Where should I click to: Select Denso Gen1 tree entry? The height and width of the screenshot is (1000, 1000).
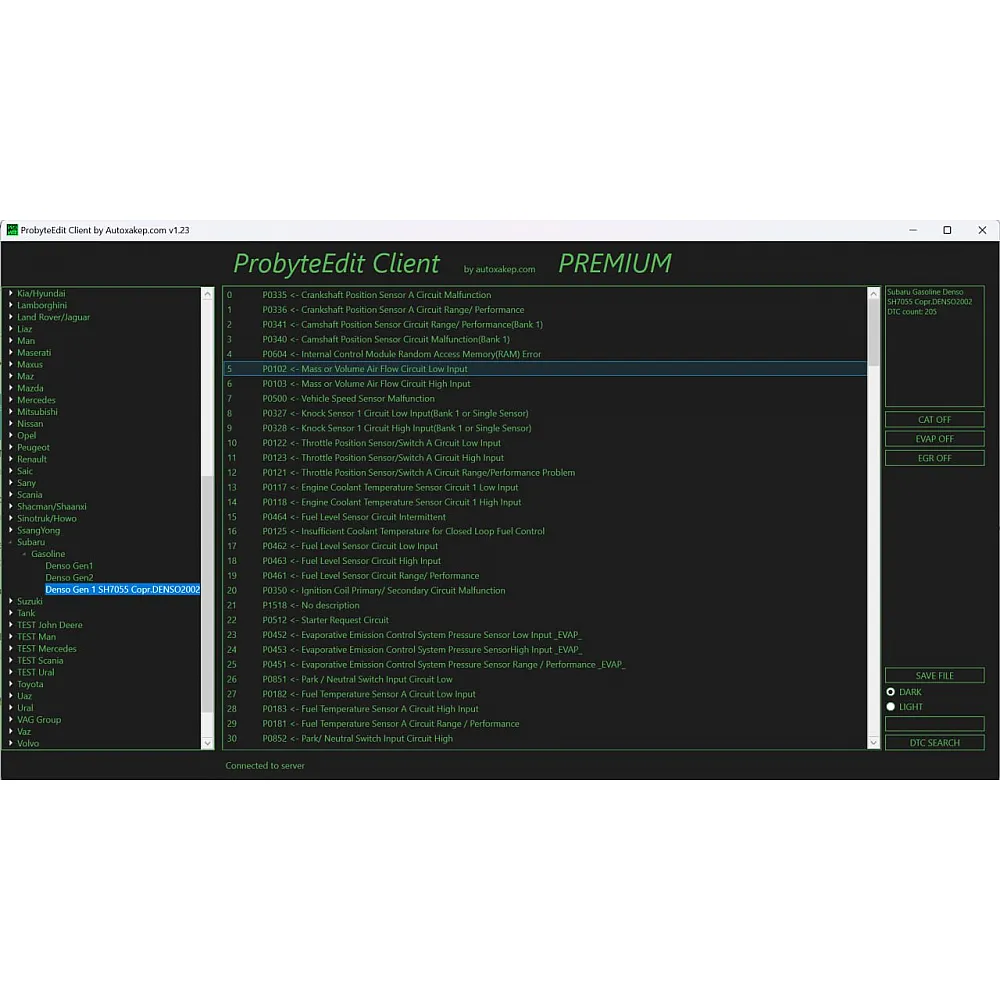point(69,566)
